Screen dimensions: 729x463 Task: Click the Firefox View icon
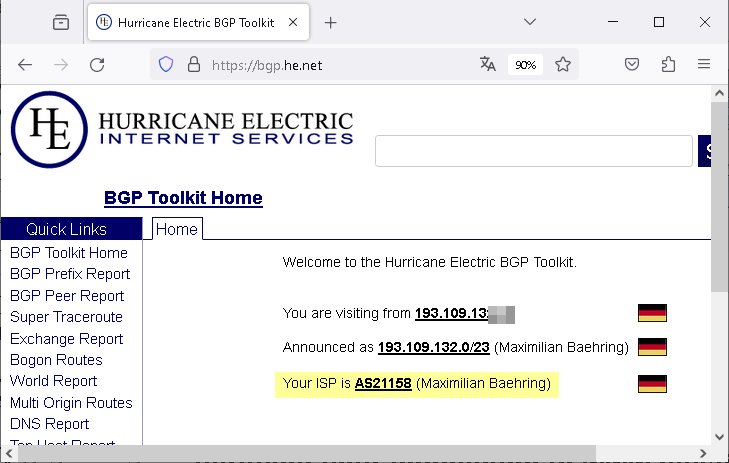pyautogui.click(x=61, y=22)
